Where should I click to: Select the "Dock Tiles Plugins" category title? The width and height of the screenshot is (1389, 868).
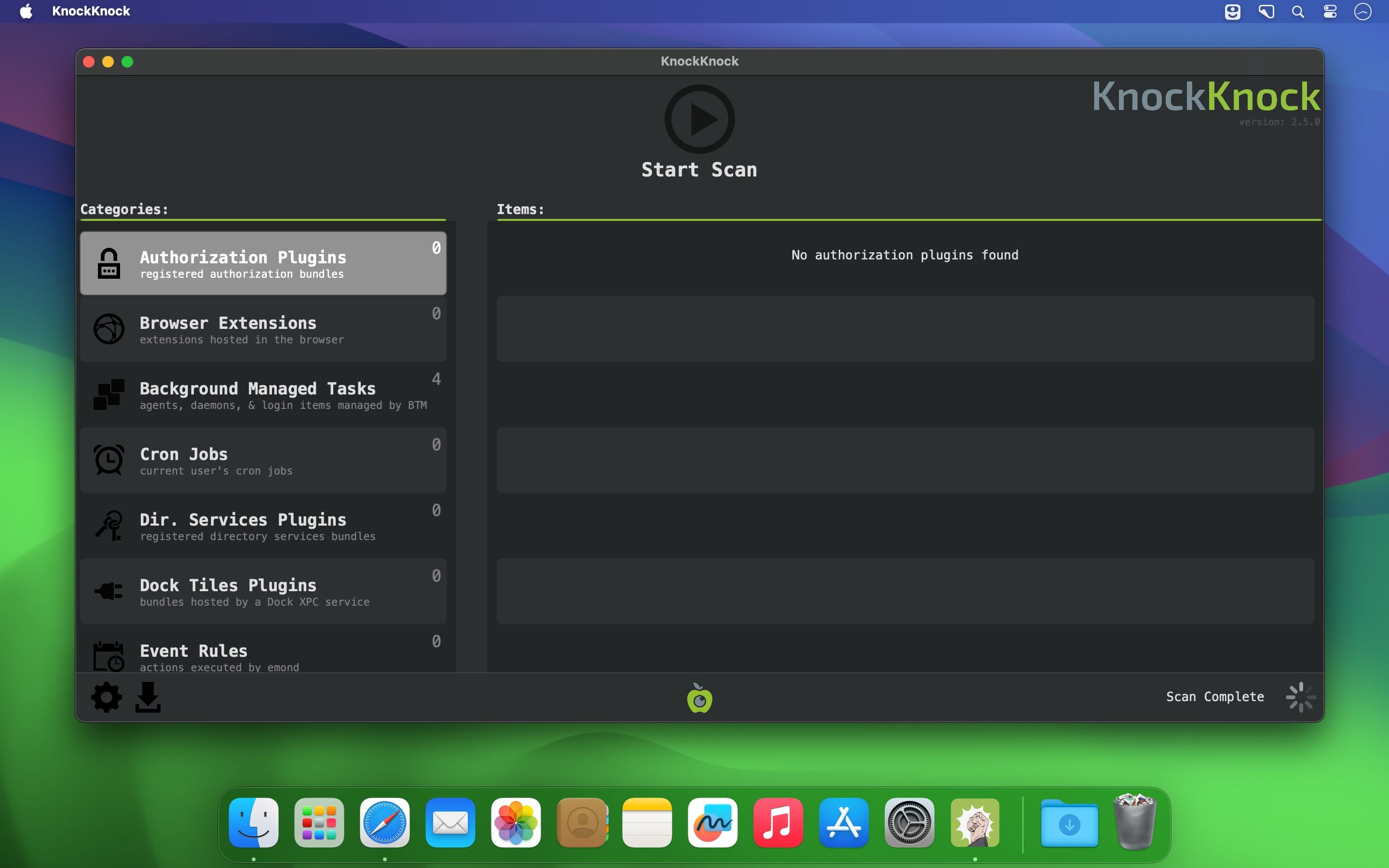pyautogui.click(x=228, y=585)
